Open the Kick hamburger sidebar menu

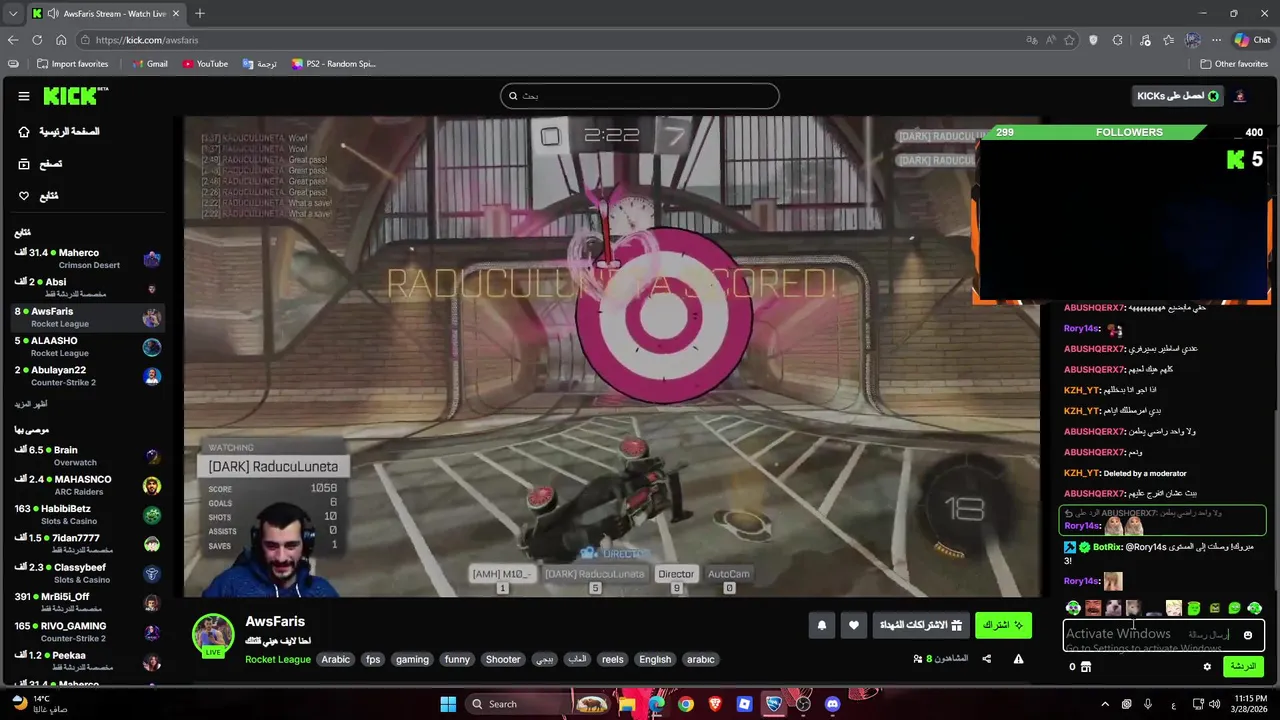coord(23,96)
